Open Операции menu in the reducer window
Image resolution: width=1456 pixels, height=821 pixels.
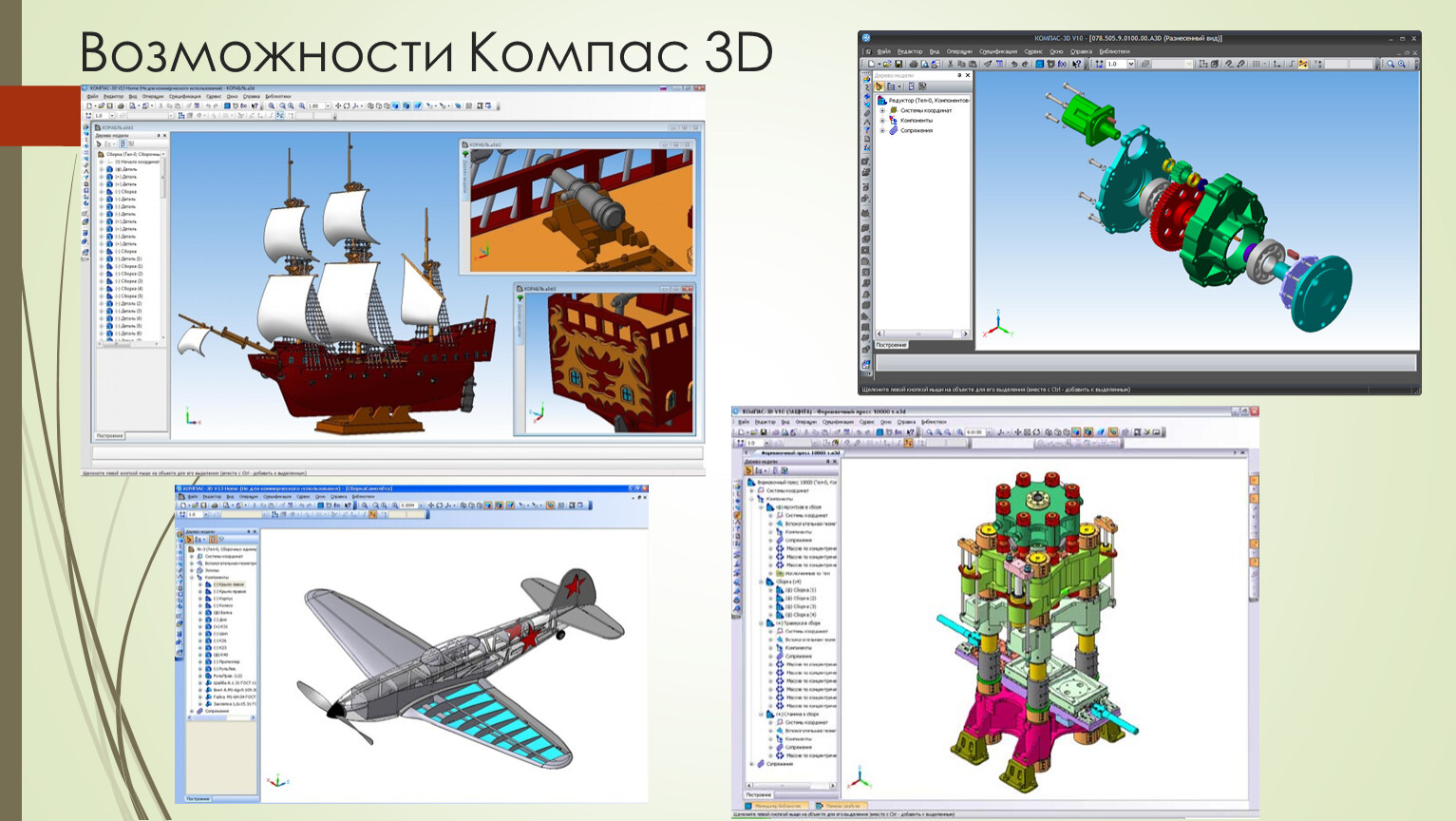959,51
